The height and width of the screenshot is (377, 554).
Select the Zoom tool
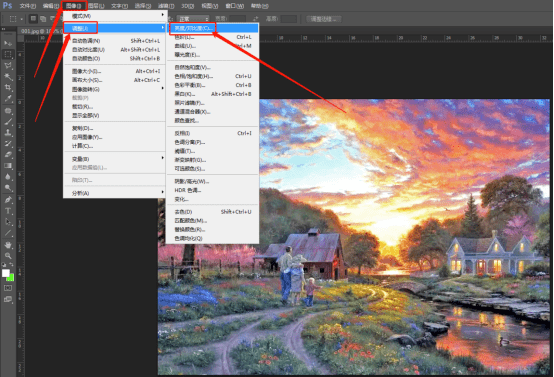click(x=8, y=255)
